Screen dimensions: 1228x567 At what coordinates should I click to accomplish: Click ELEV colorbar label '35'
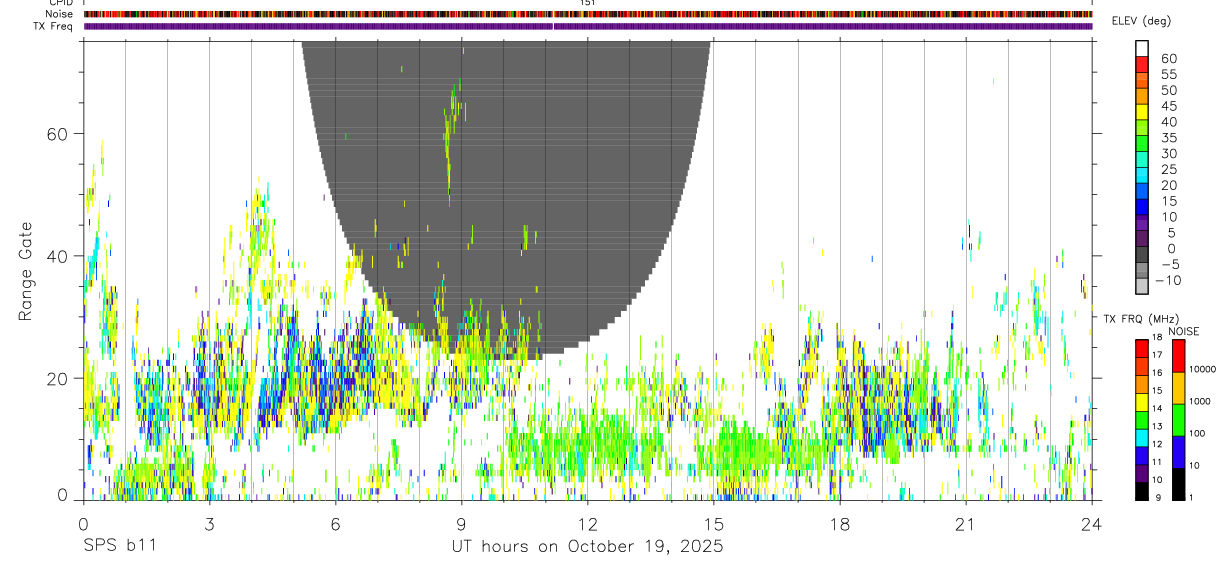pos(1169,138)
